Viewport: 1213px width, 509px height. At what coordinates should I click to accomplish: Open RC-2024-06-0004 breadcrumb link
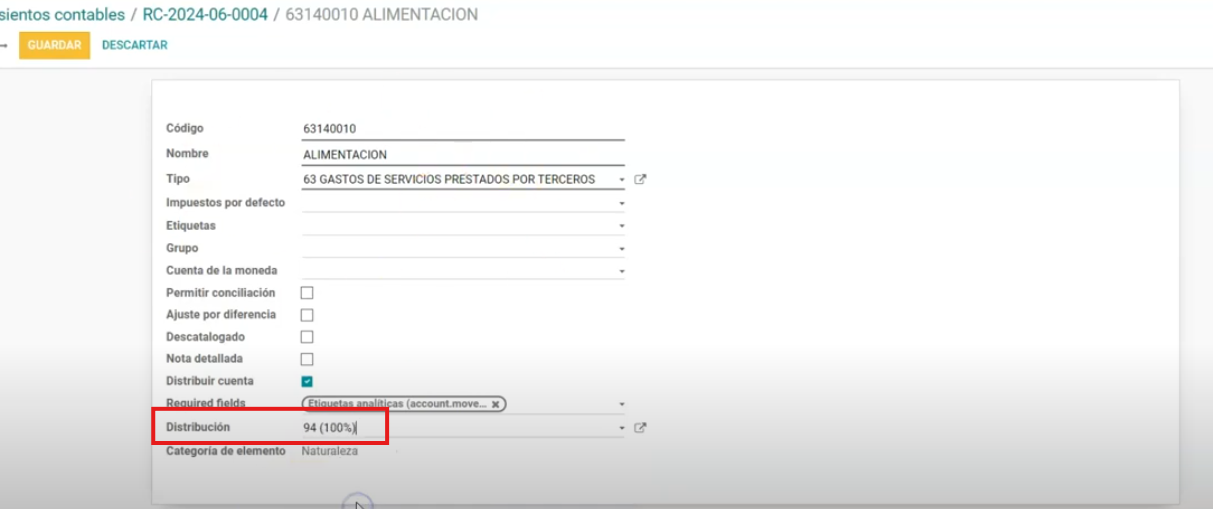[x=205, y=15]
